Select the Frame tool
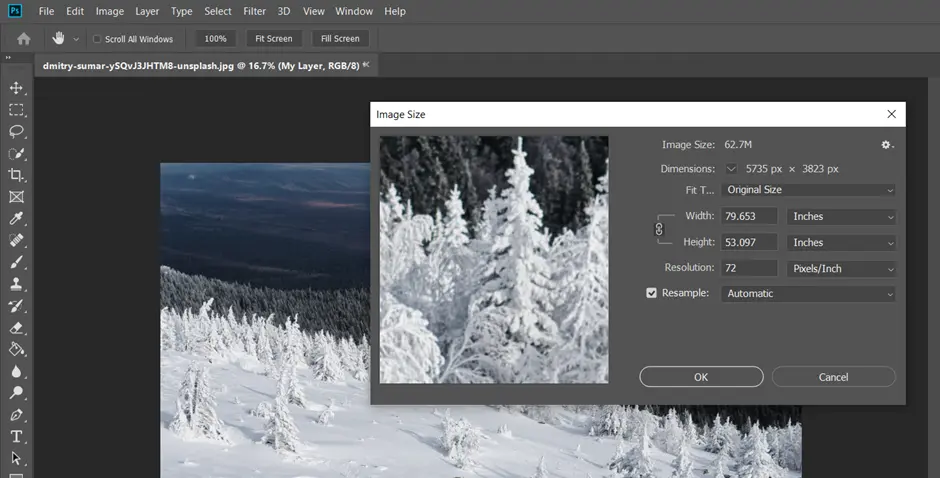The width and height of the screenshot is (940, 478). pos(16,197)
